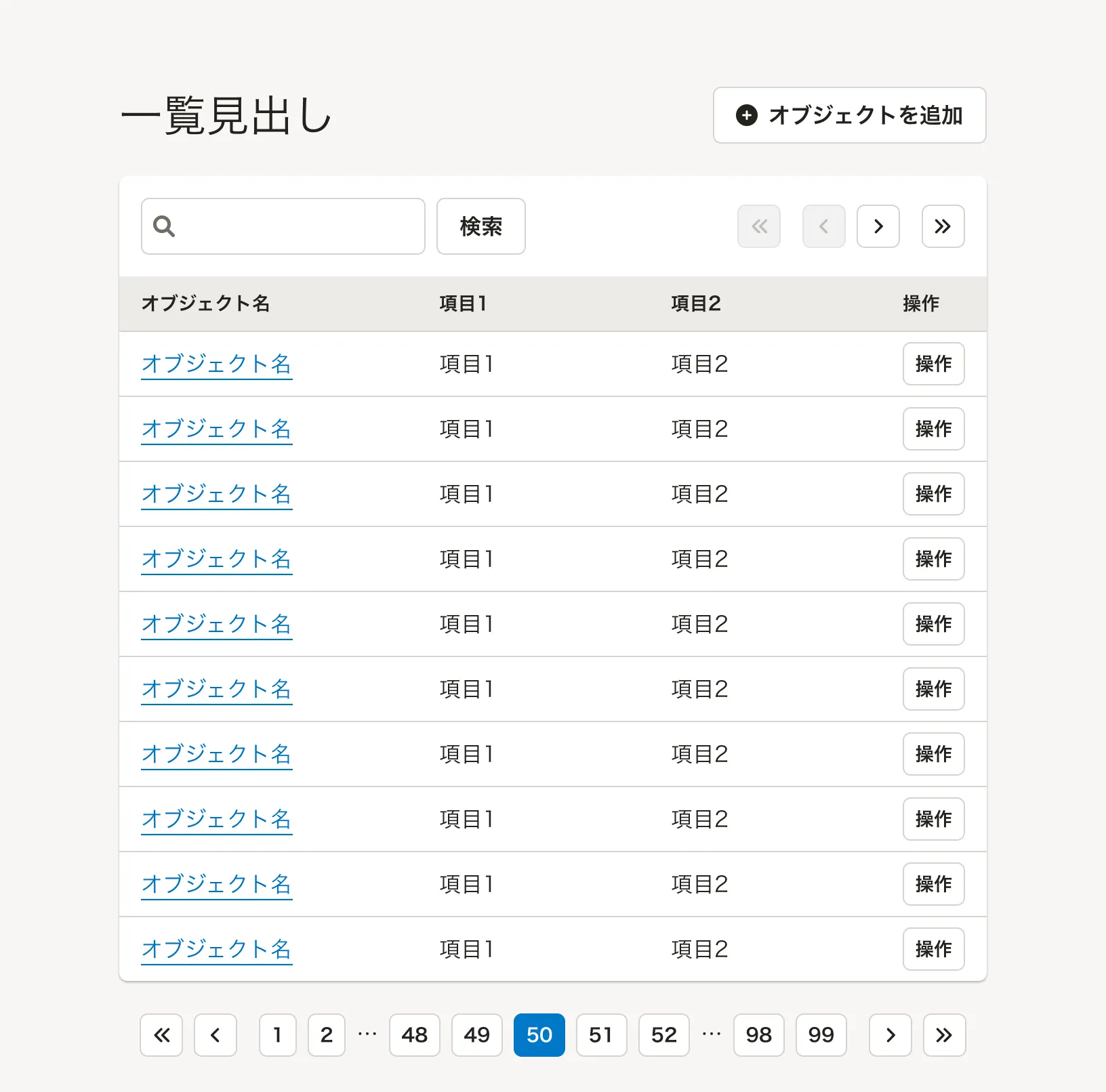
Task: Jump to last page using top double chevron
Action: tap(943, 226)
